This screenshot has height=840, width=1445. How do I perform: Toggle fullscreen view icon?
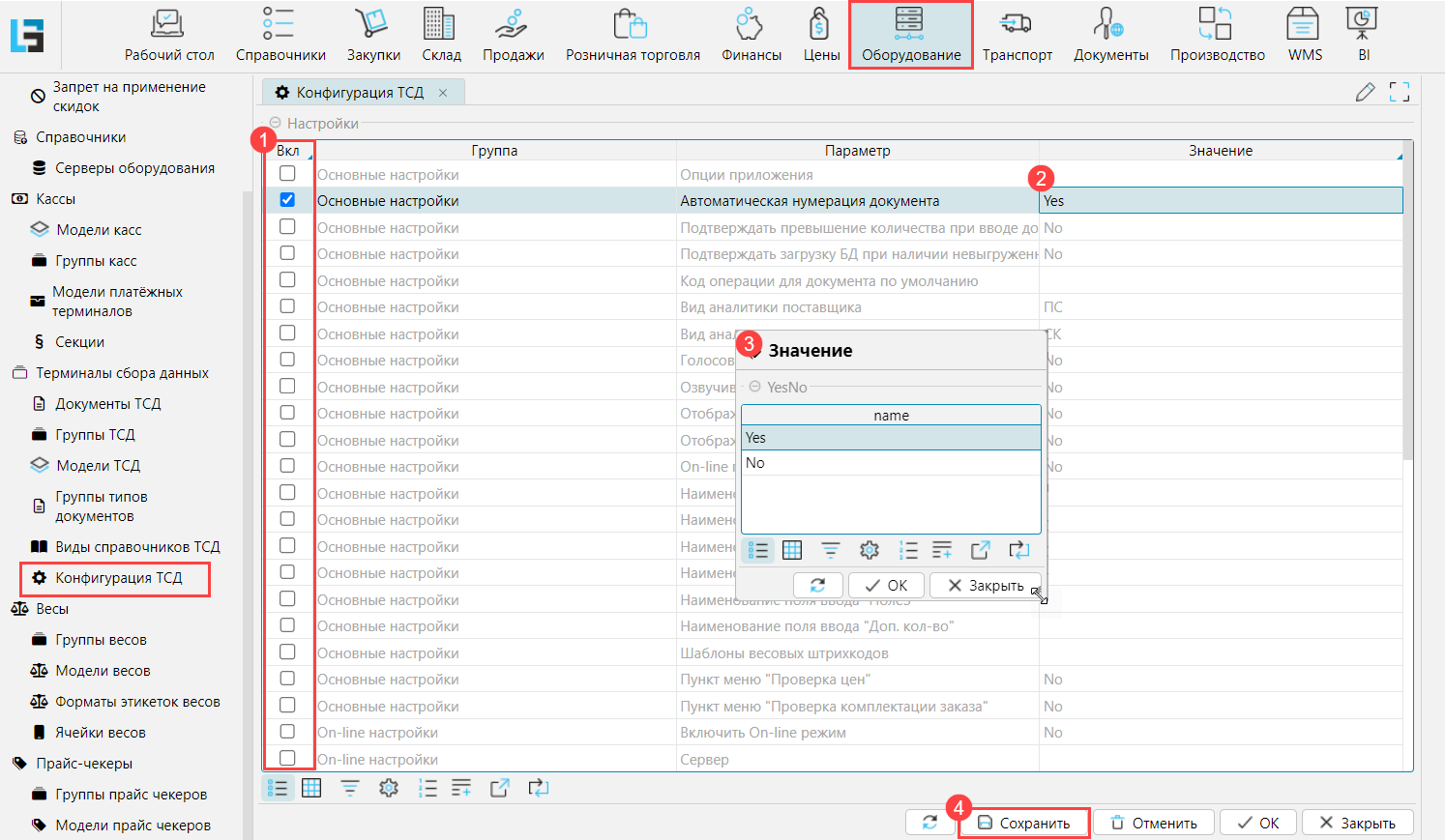point(1399,93)
